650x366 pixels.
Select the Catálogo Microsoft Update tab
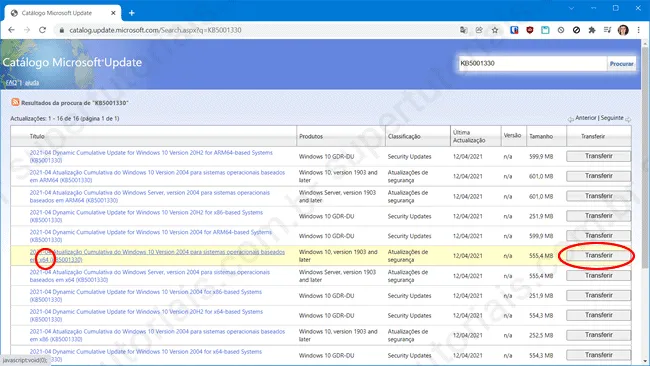tap(63, 13)
